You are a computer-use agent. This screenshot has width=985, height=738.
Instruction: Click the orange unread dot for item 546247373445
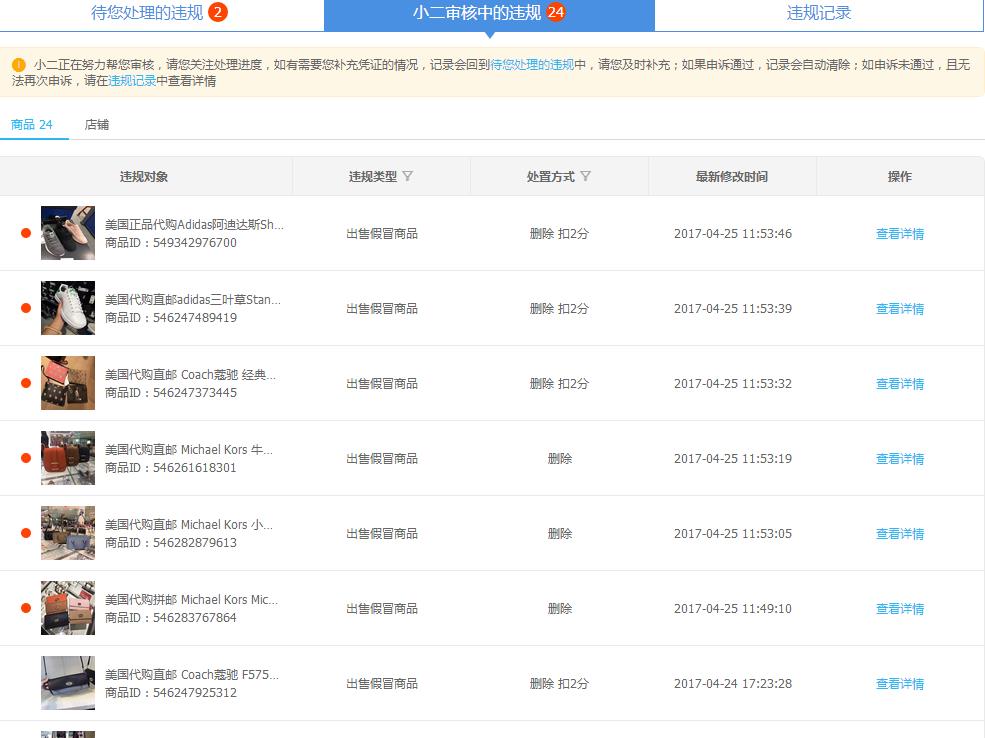pos(26,383)
